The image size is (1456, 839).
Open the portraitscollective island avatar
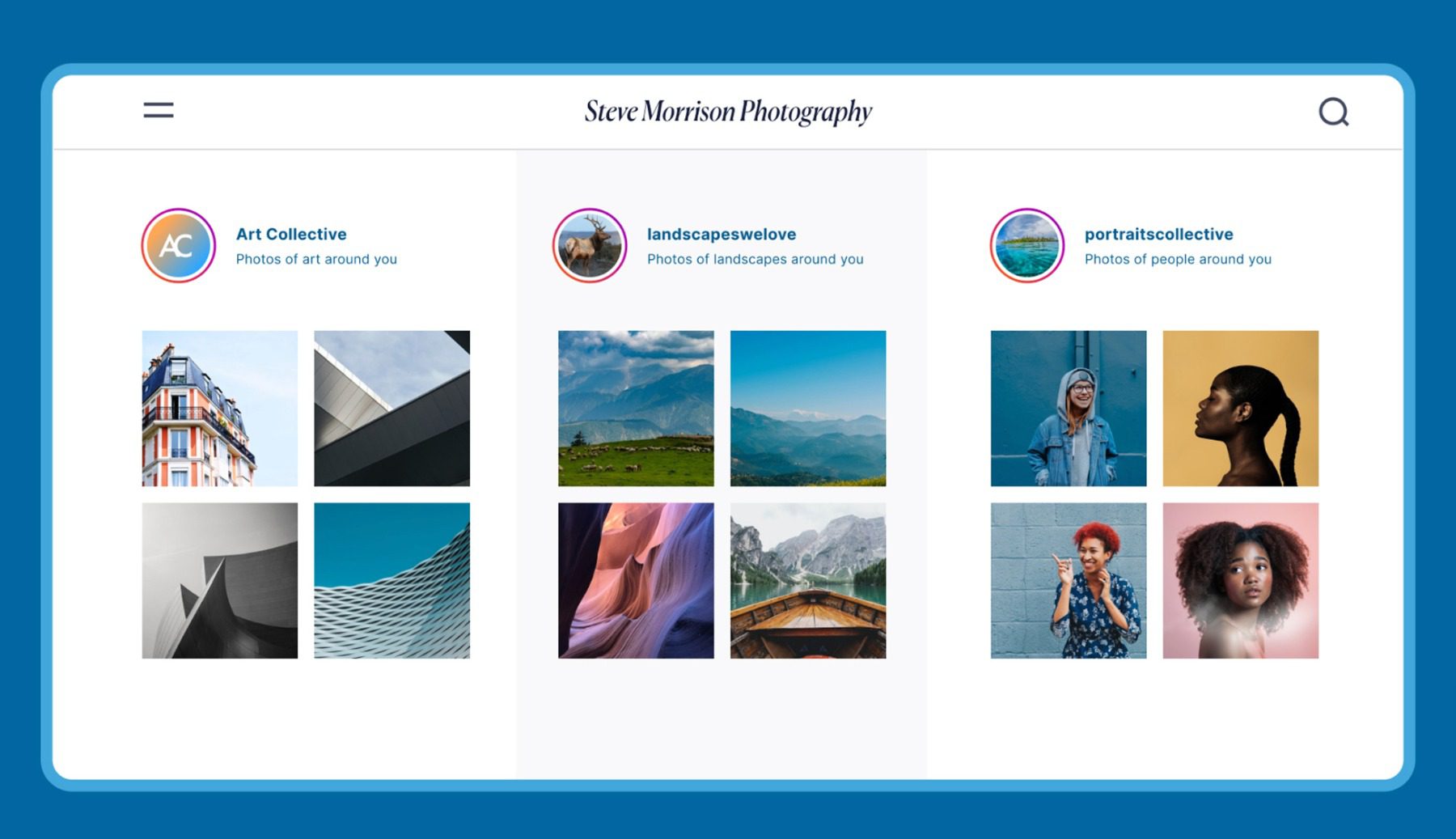[1027, 245]
